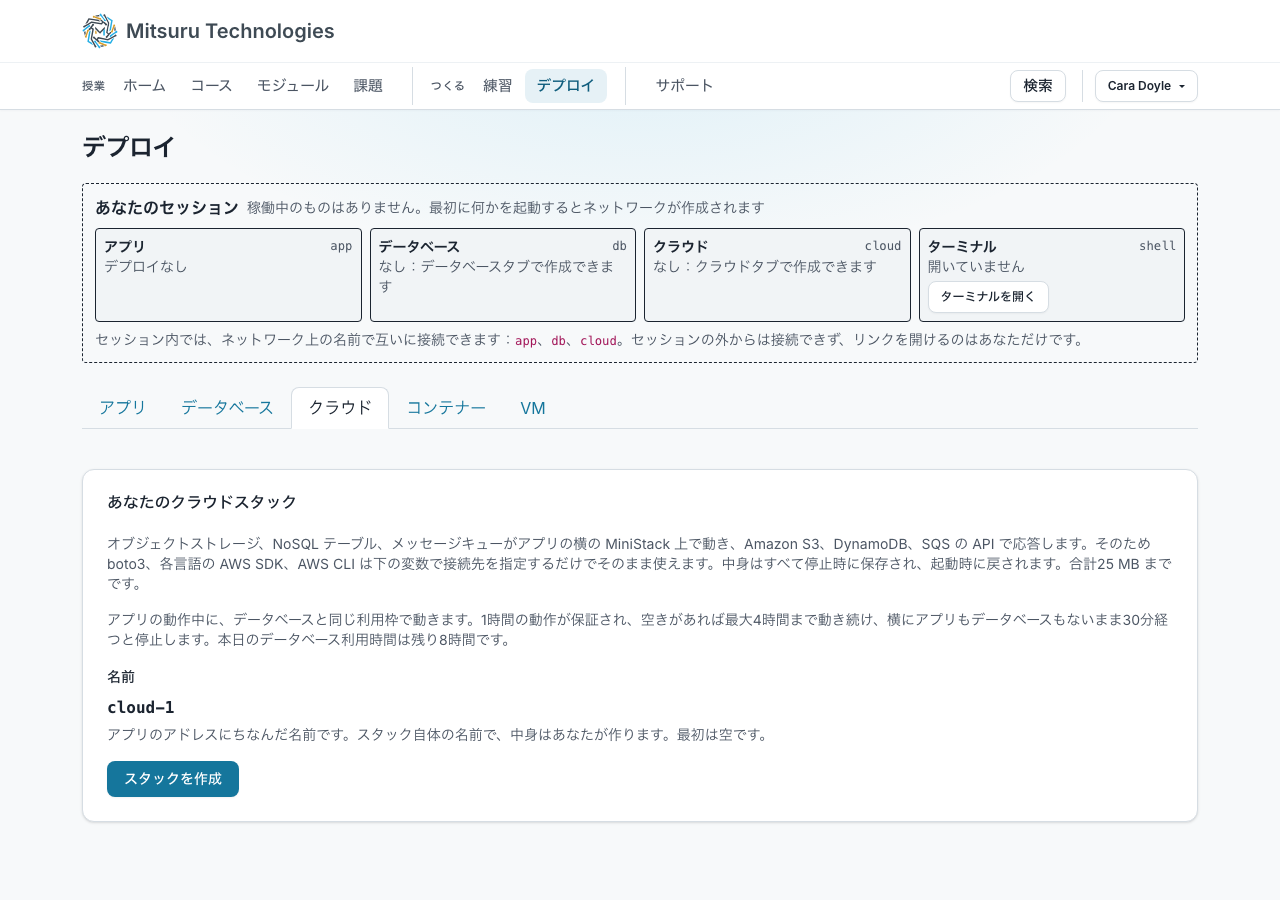Click the デプロイ page heading

pos(129,147)
